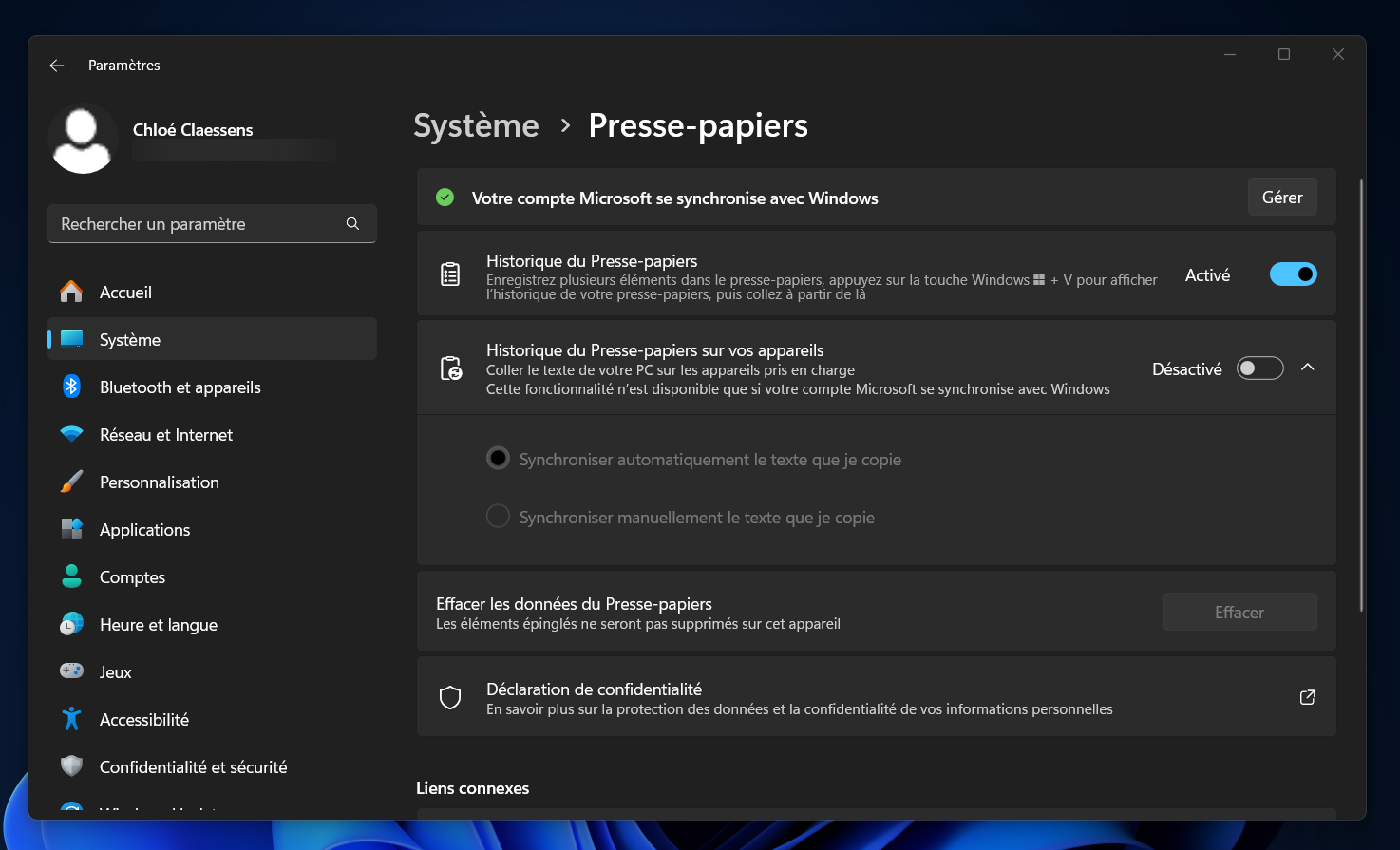Click the Gérer button

[1282, 197]
